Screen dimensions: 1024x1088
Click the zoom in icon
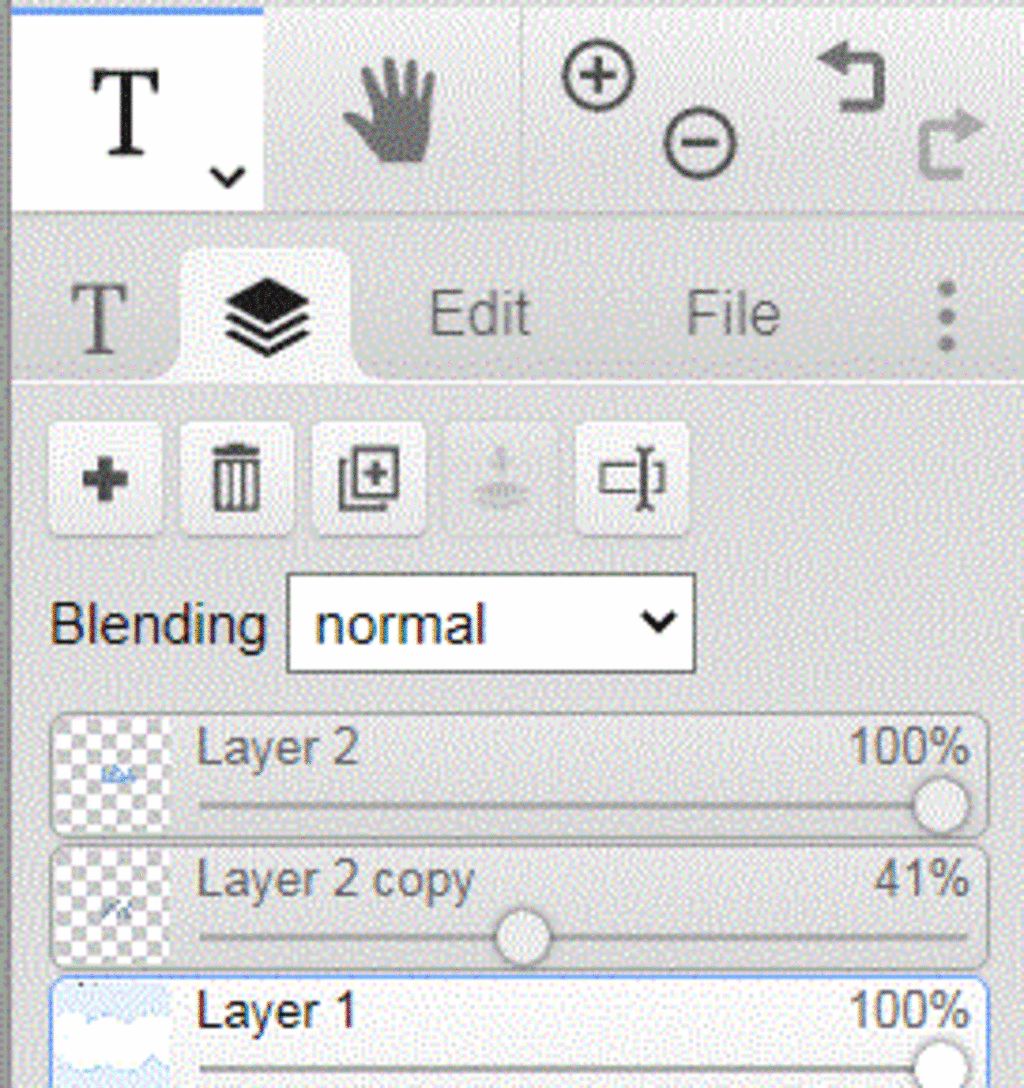599,77
